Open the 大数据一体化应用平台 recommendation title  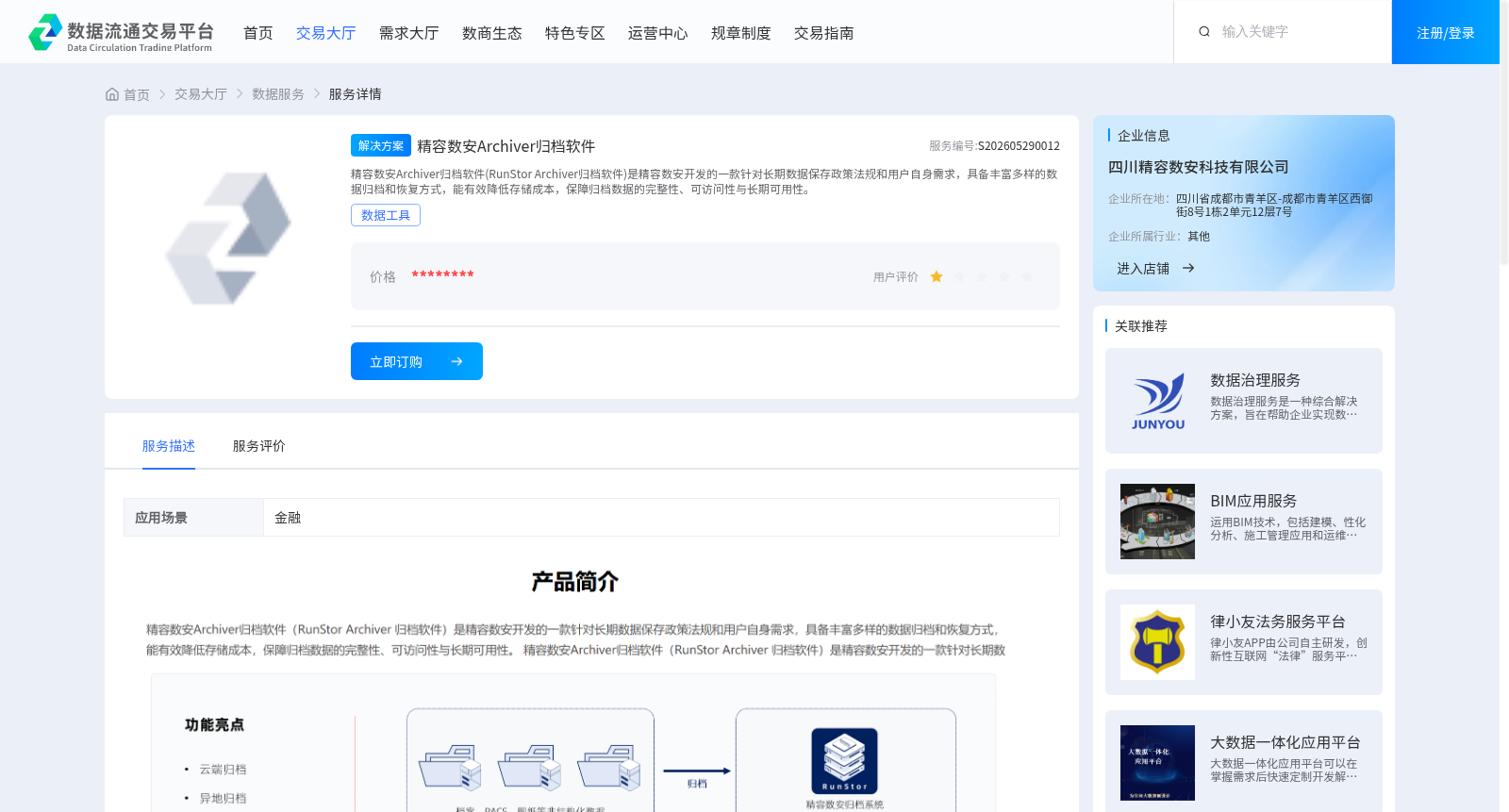1285,742
